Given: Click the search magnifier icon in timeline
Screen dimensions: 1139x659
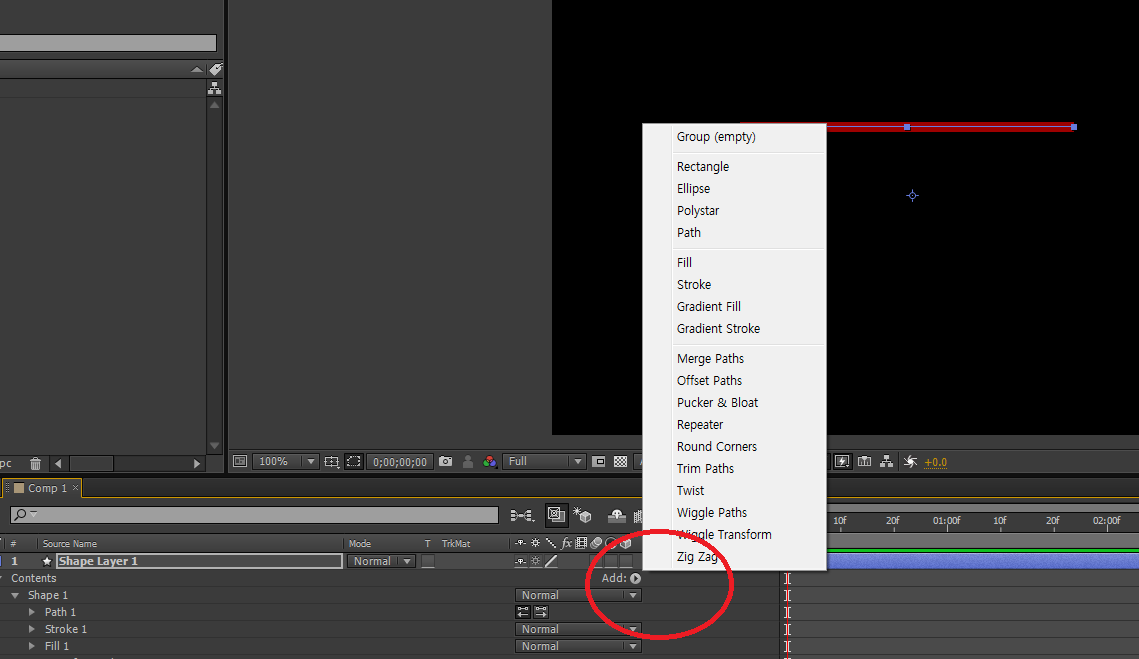Looking at the screenshot, I should click(x=20, y=514).
